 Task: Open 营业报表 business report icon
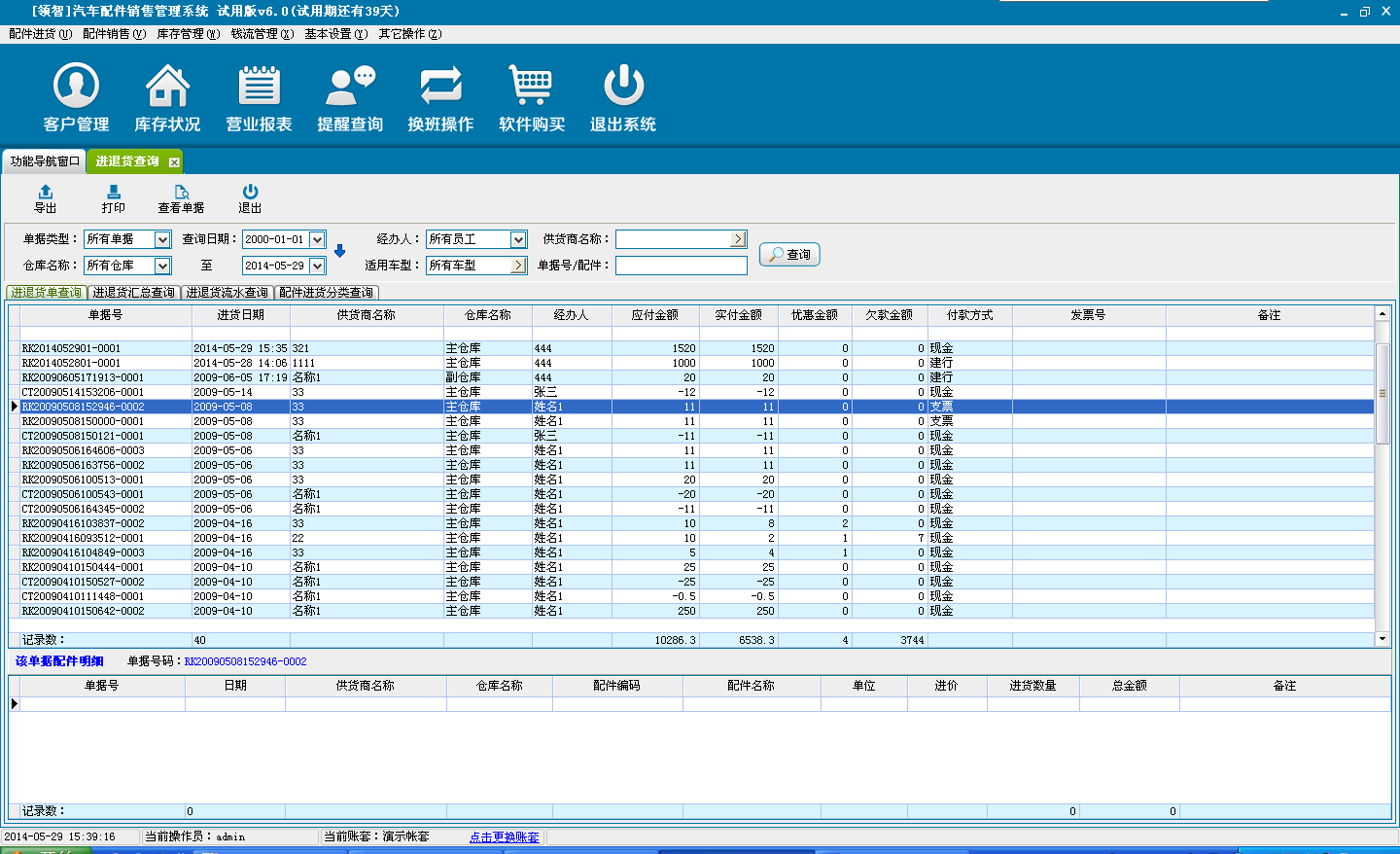(x=259, y=87)
